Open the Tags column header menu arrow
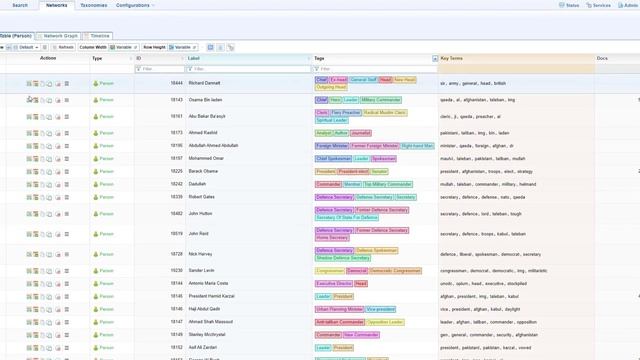 point(435,59)
